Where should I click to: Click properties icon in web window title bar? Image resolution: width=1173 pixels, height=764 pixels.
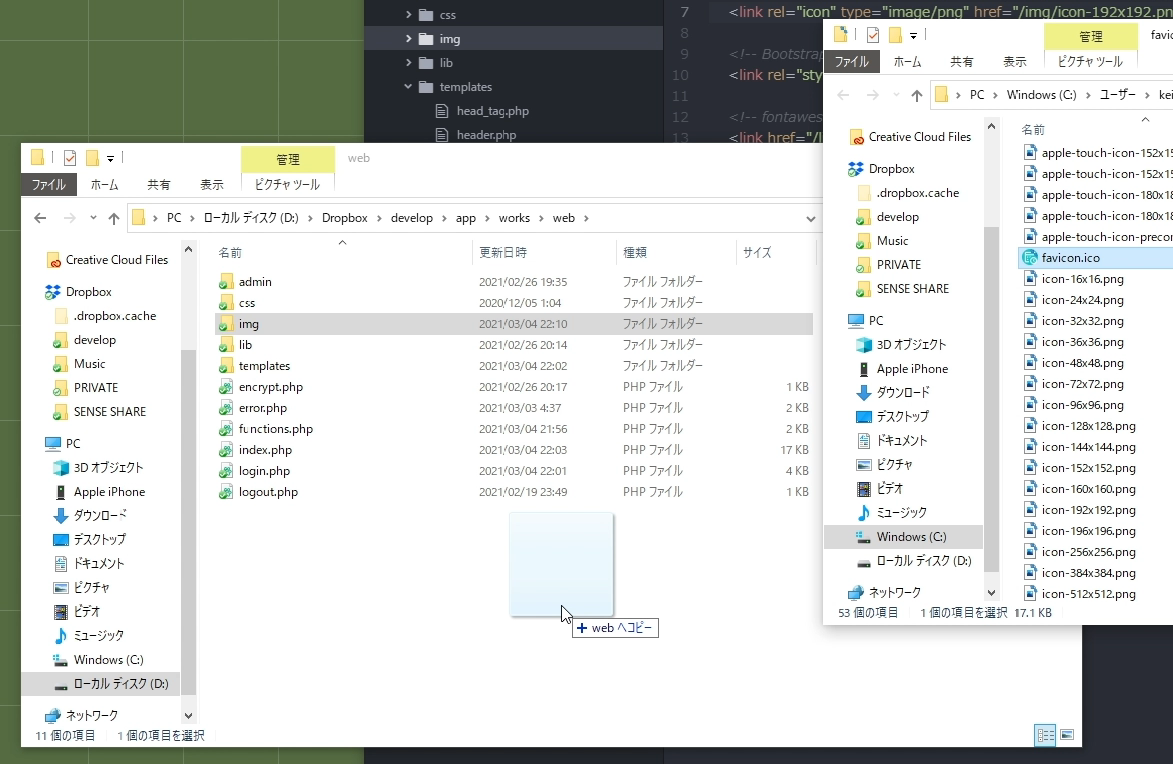pos(70,158)
